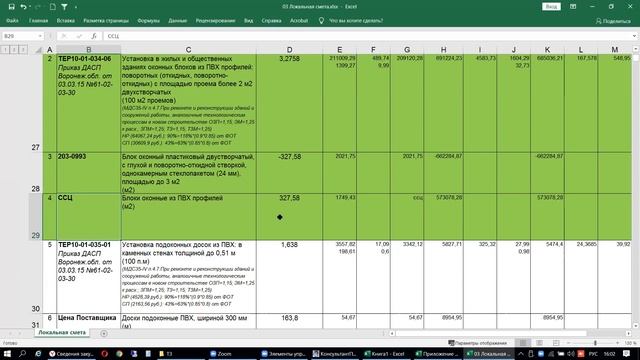Open the undo history dropdown arrow
This screenshot has width=640, height=360.
point(30,7)
